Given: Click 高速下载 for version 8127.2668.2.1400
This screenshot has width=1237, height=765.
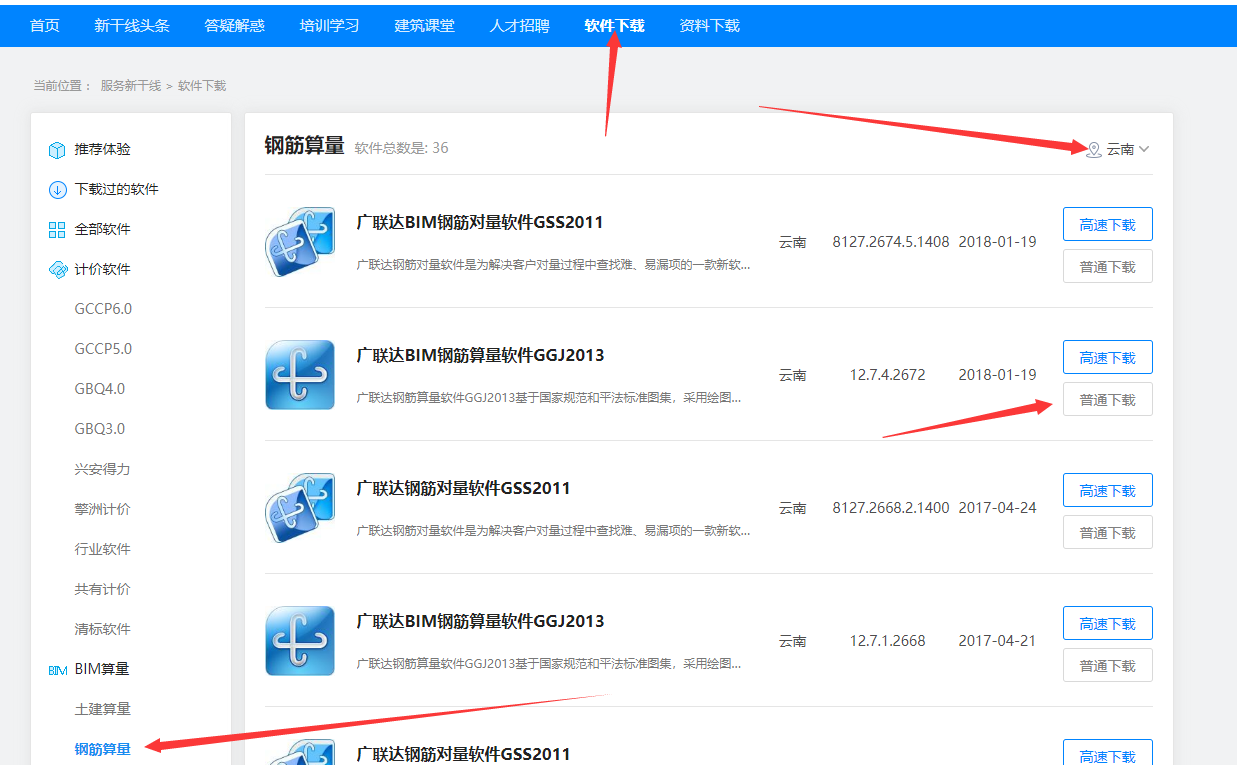Looking at the screenshot, I should tap(1108, 490).
